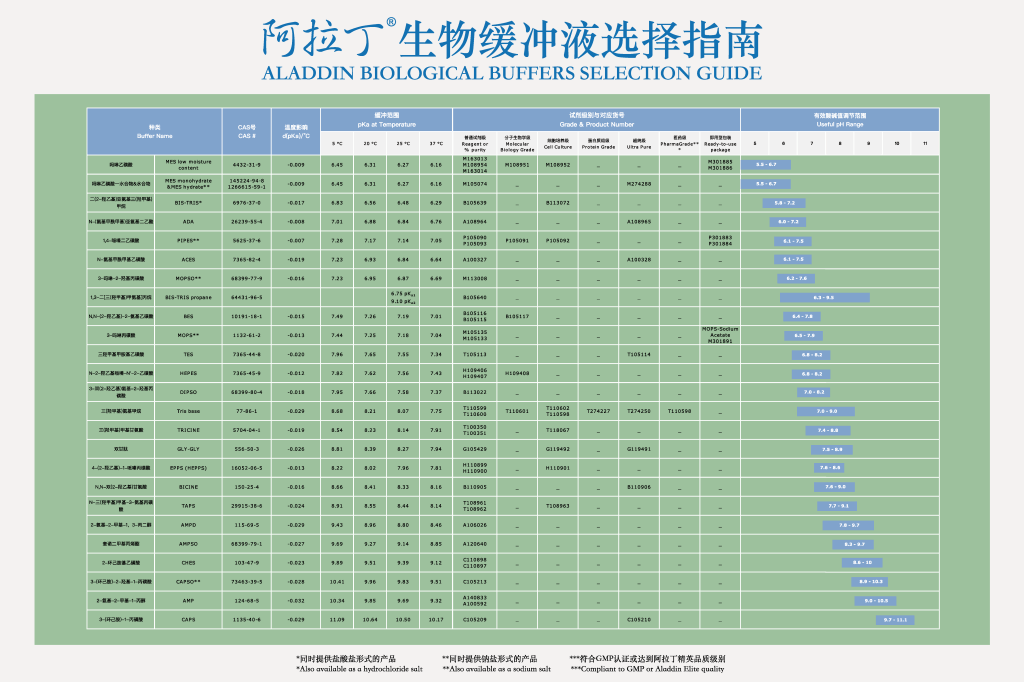Screen dimensions: 1024x682
Task: Select the 'ADA' buffer name
Action: [x=188, y=221]
